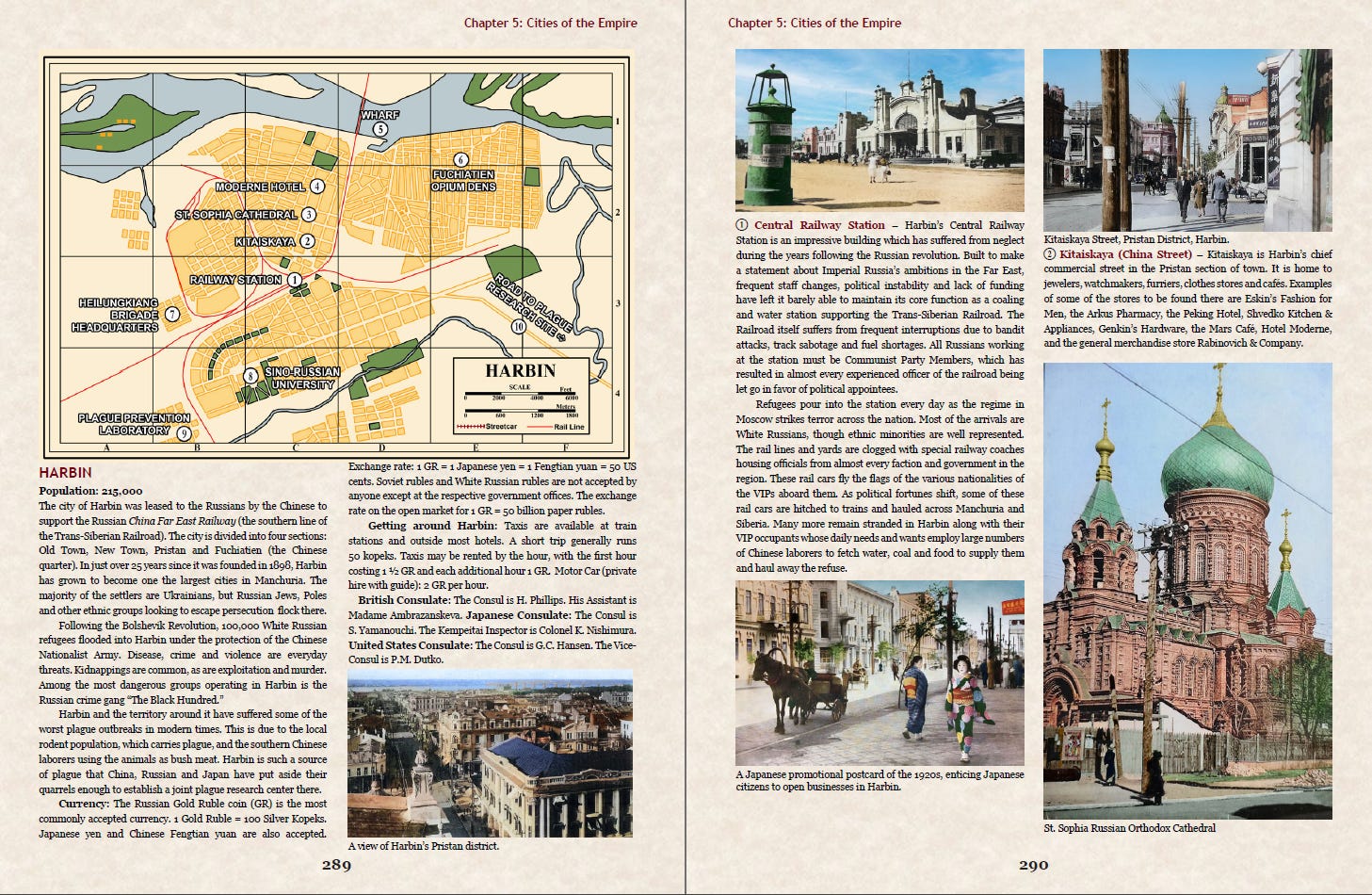This screenshot has height=895, width=1372.
Task: Click circled 1 before Central Railway Station heading
Action: coord(742,225)
